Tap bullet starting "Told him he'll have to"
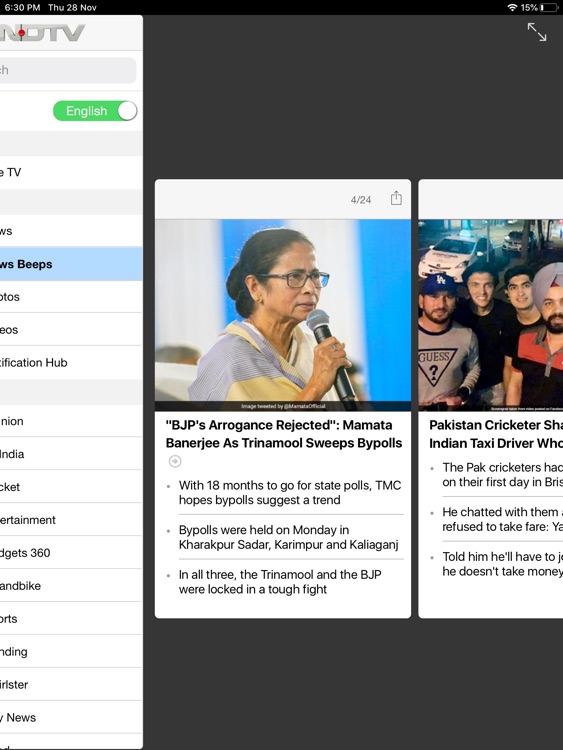 502,563
